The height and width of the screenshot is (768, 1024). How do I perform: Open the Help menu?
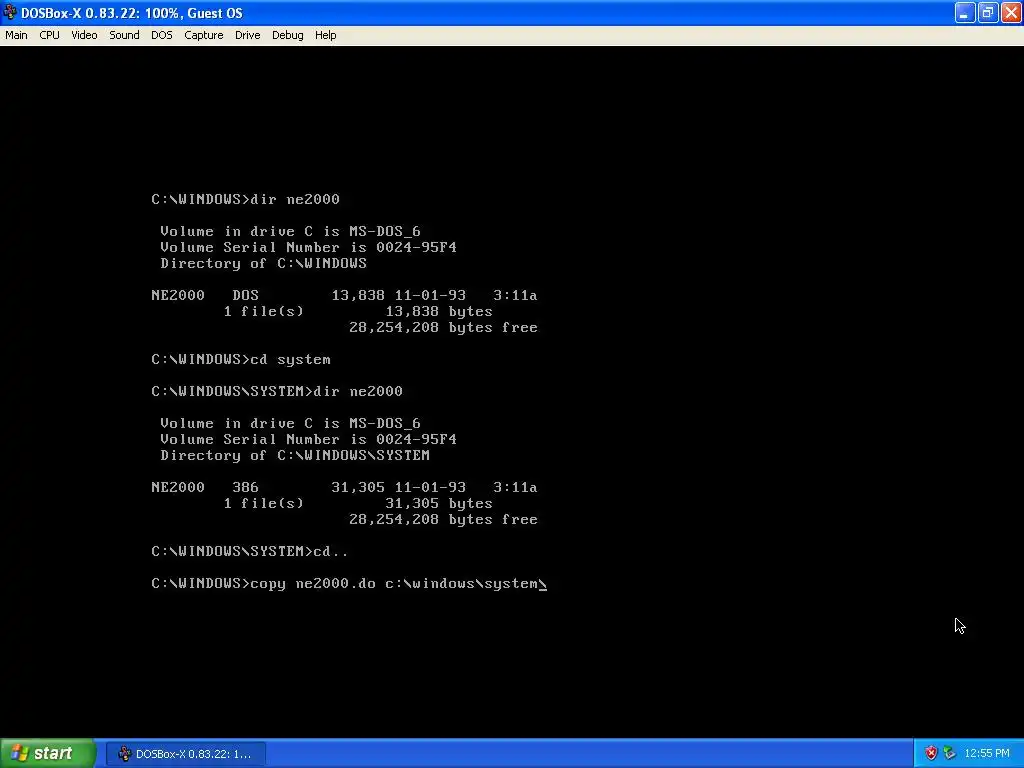click(x=325, y=35)
